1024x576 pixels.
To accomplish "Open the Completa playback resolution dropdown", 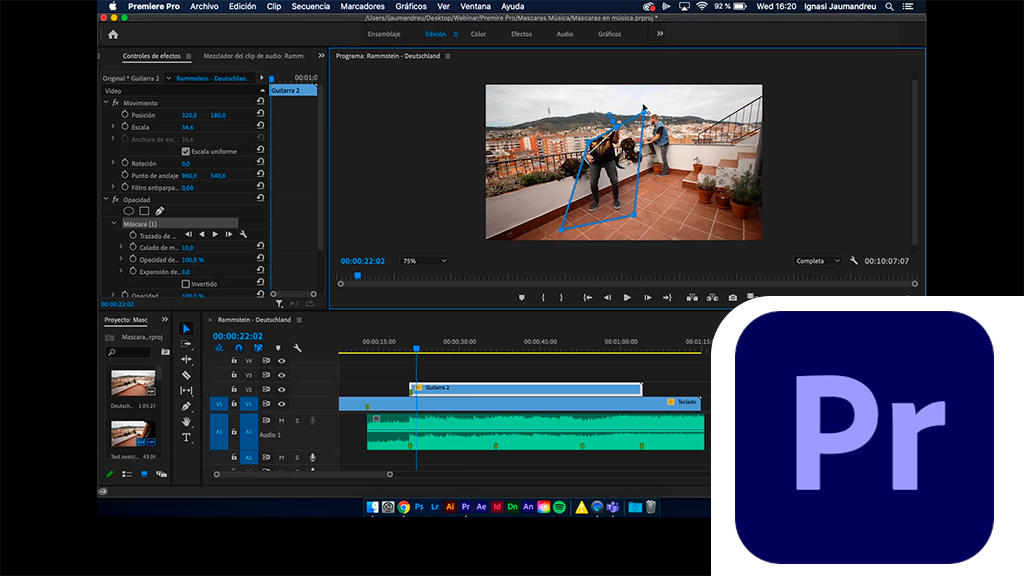I will [x=818, y=261].
